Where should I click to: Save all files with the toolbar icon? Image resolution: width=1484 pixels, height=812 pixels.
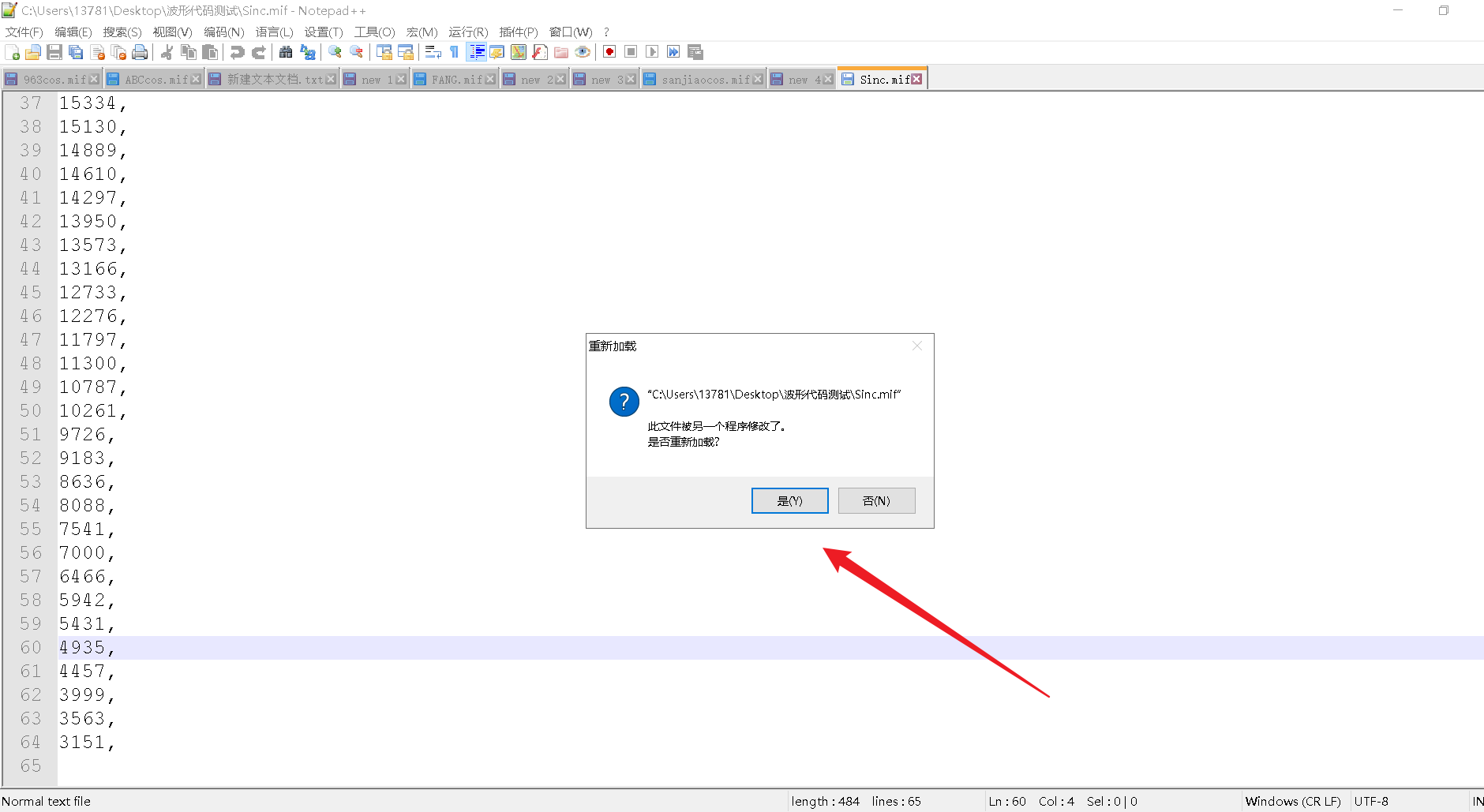[x=76, y=52]
